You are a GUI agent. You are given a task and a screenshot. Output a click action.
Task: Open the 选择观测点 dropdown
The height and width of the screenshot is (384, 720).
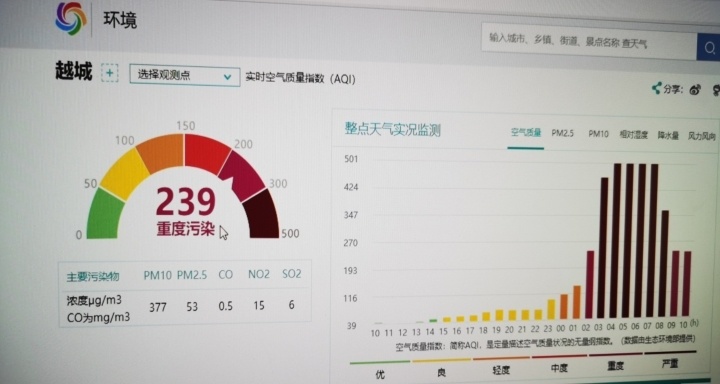[185, 76]
